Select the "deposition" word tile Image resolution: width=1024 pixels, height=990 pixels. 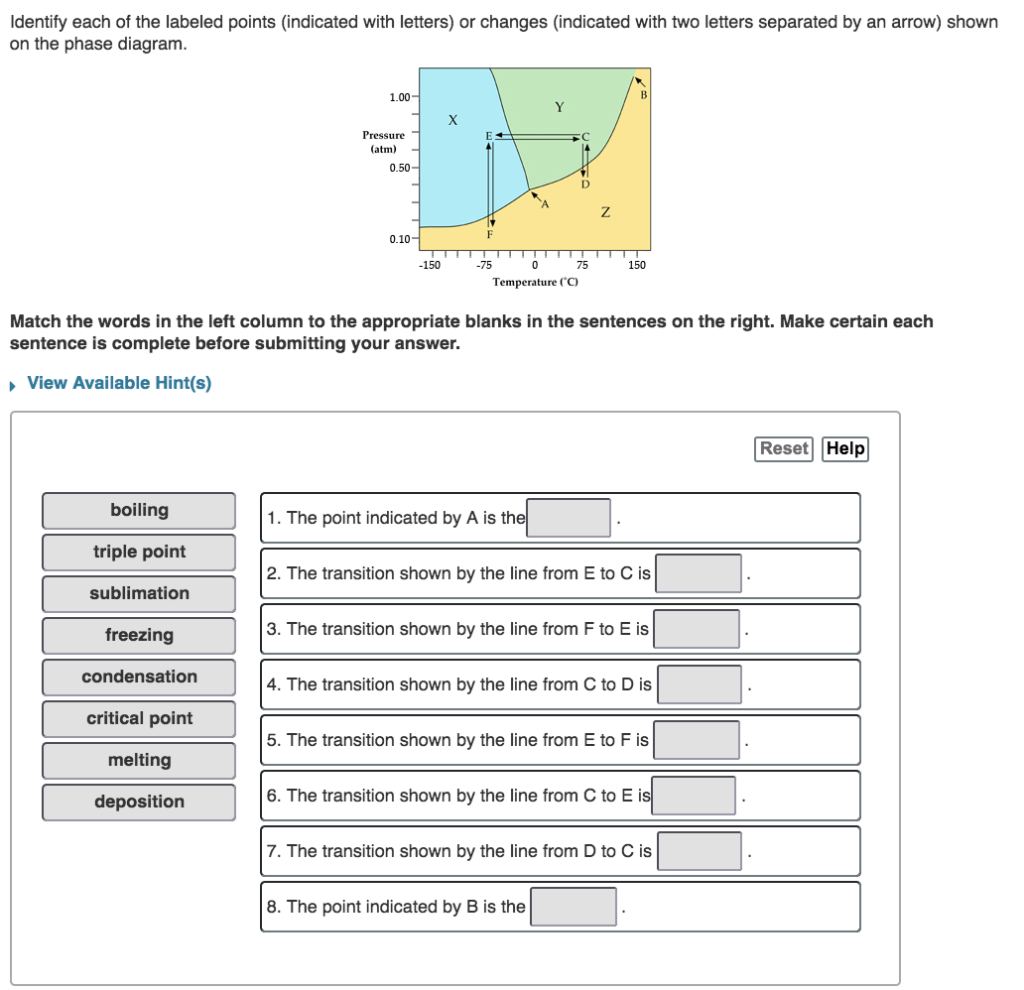138,802
